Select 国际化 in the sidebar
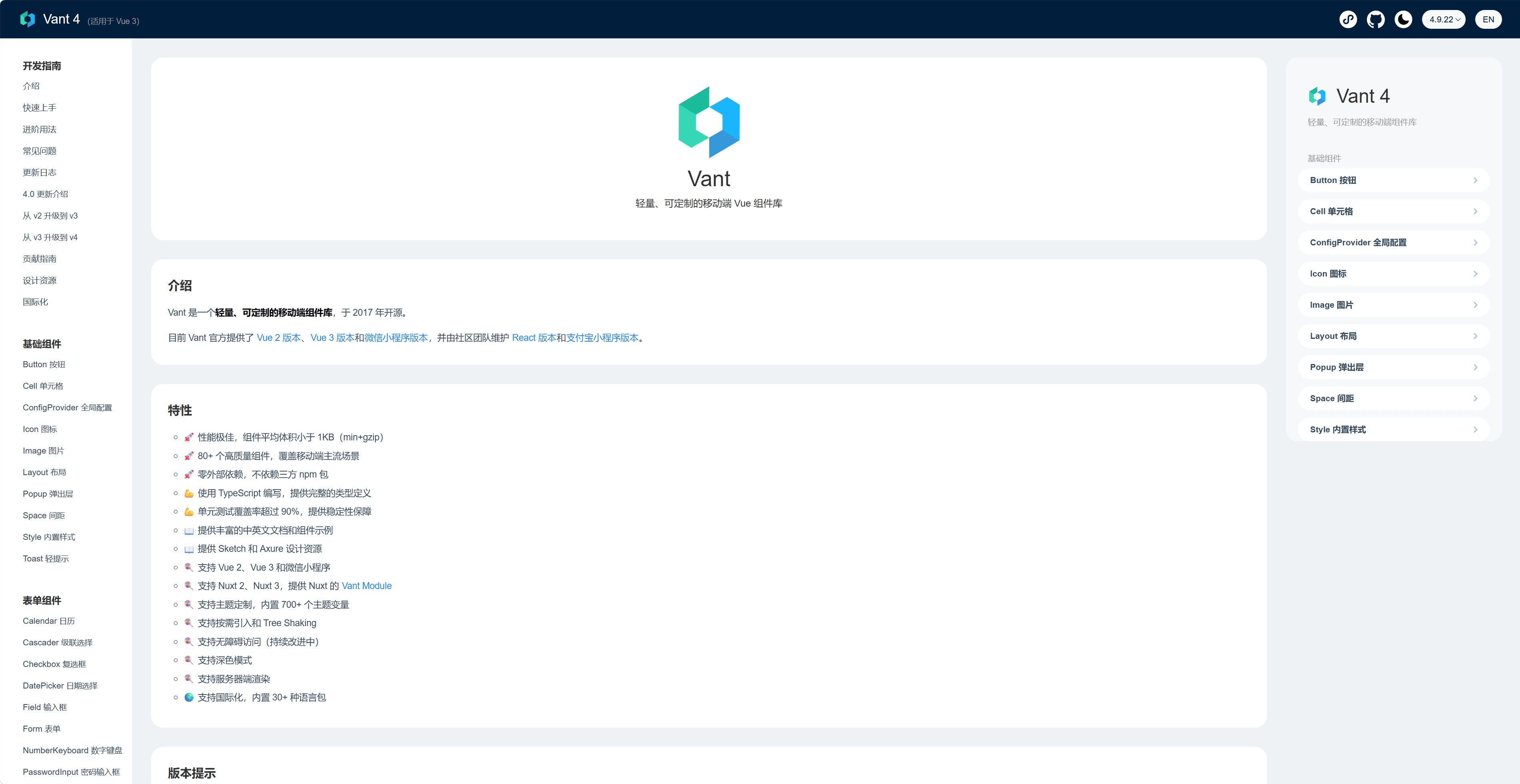The image size is (1520, 784). [x=36, y=302]
